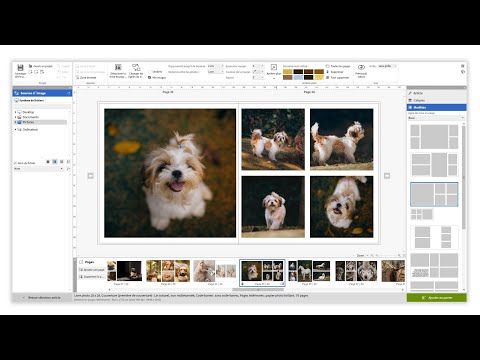Toggle the Nom de fichier checkbox
Image resolution: width=480 pixels, height=360 pixels.
click(15, 163)
